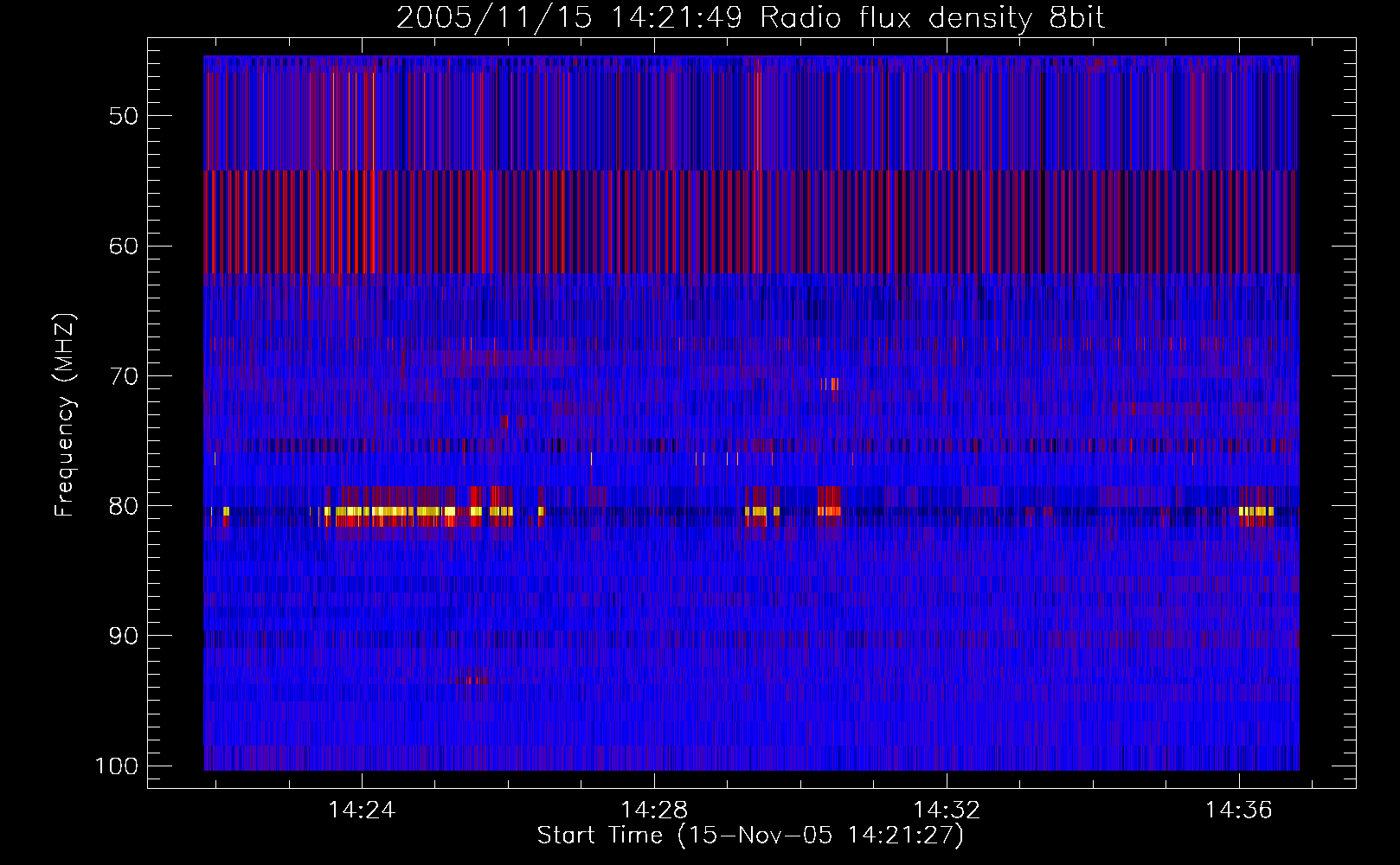The image size is (1400, 865).
Task: Click the 14:32 time tick label
Action: click(x=947, y=811)
